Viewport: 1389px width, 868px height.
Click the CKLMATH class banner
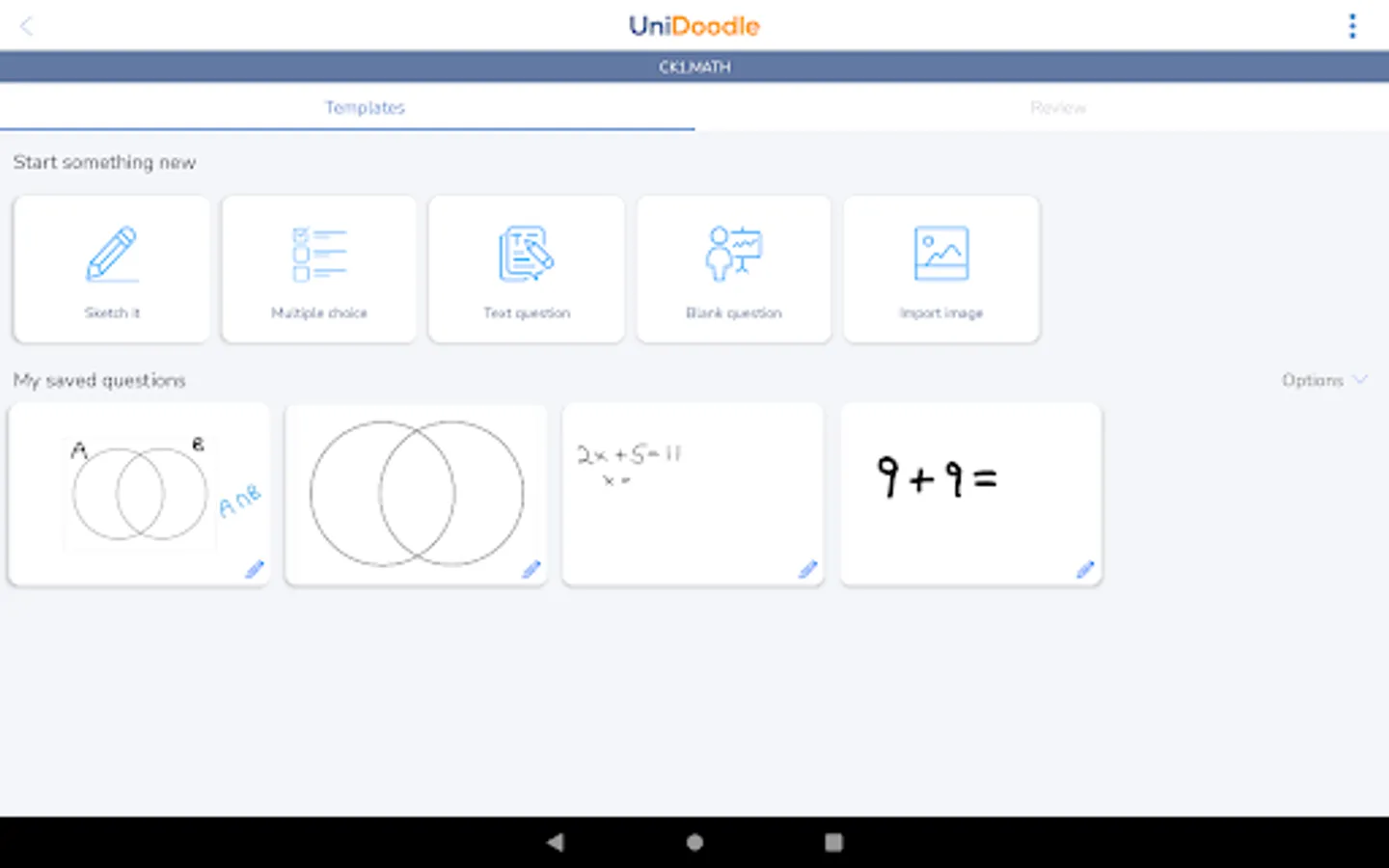[694, 67]
